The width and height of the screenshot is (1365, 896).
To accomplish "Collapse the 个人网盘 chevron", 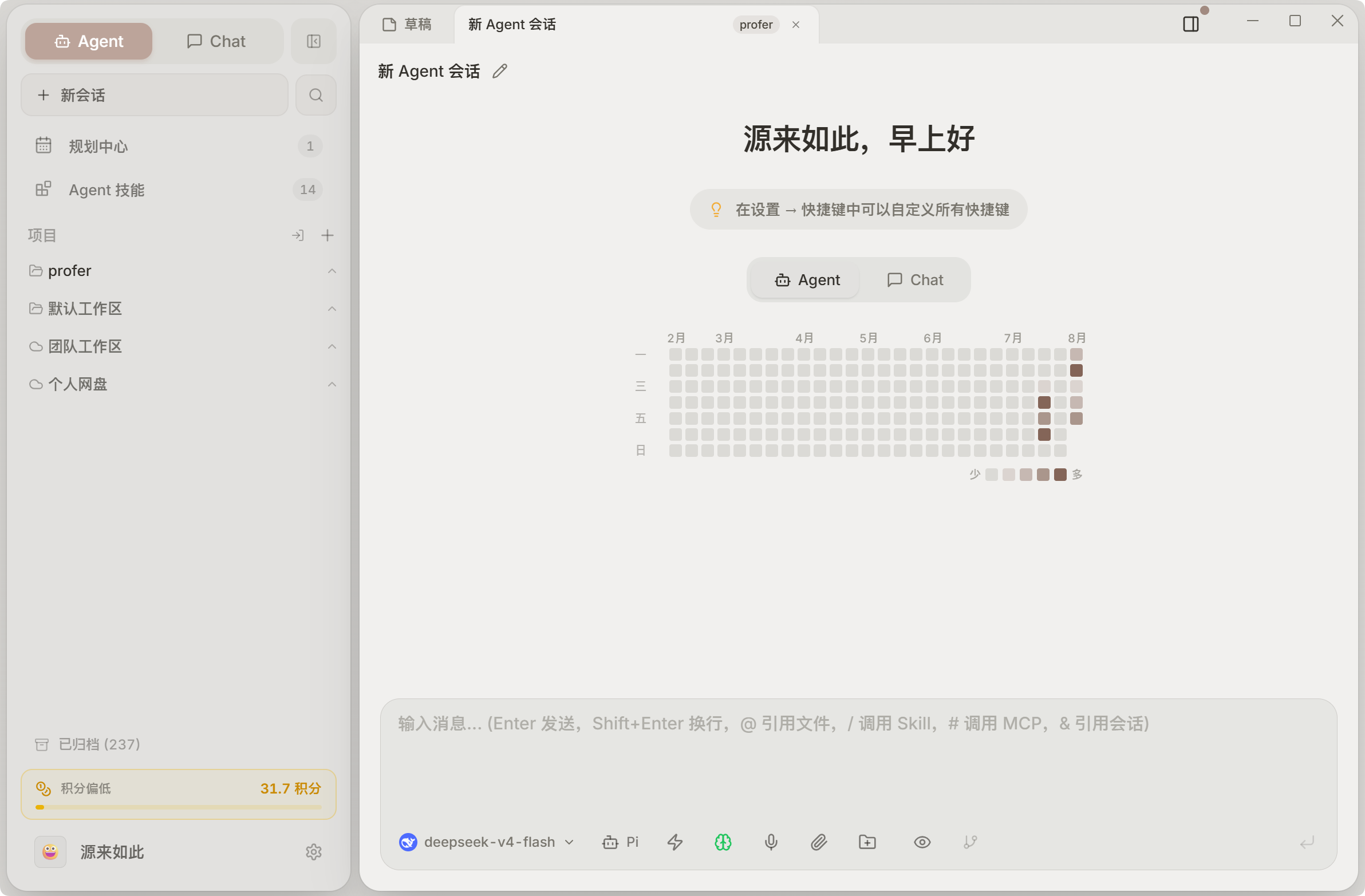I will pos(332,384).
